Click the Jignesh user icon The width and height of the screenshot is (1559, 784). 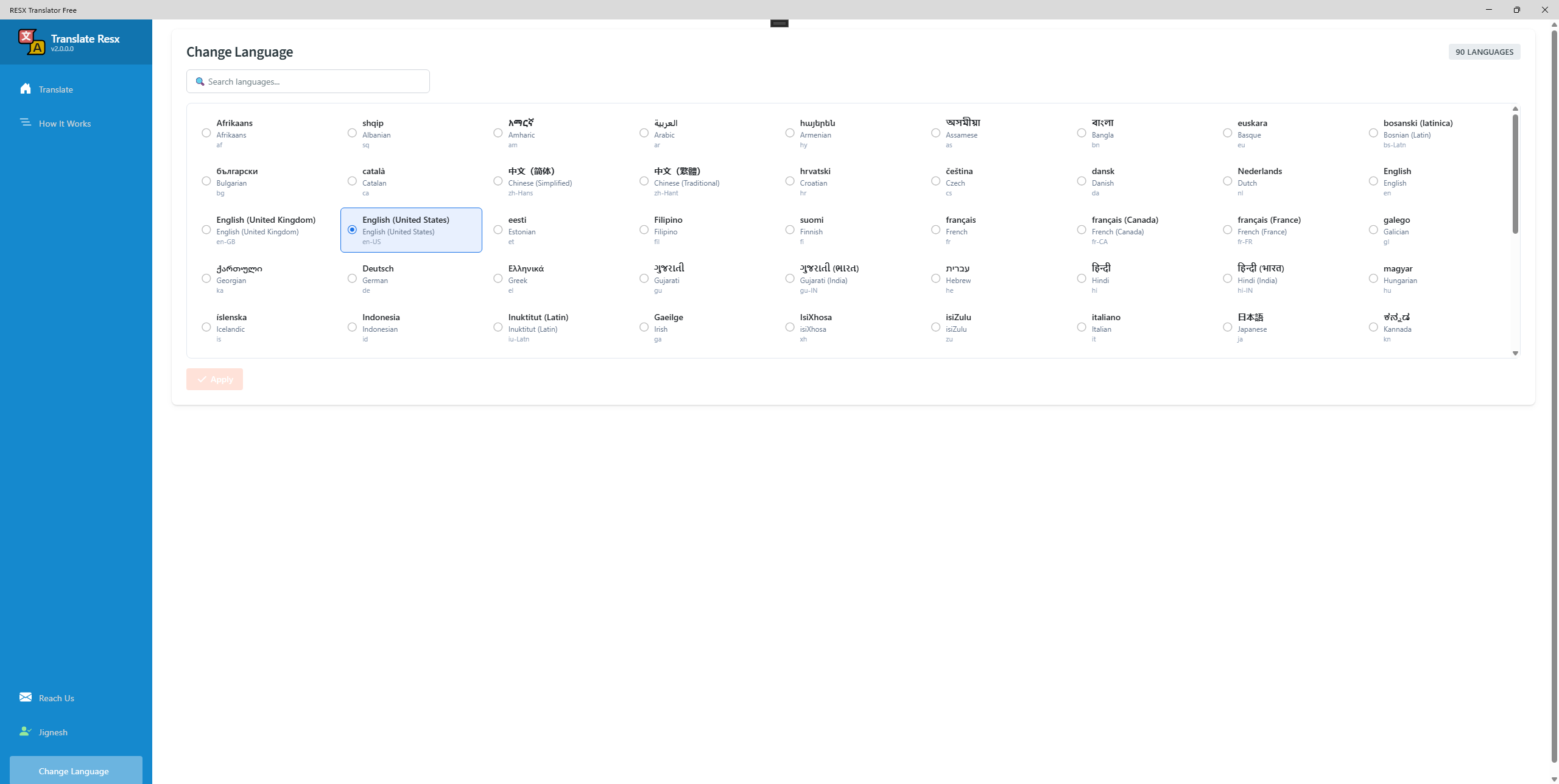point(26,732)
